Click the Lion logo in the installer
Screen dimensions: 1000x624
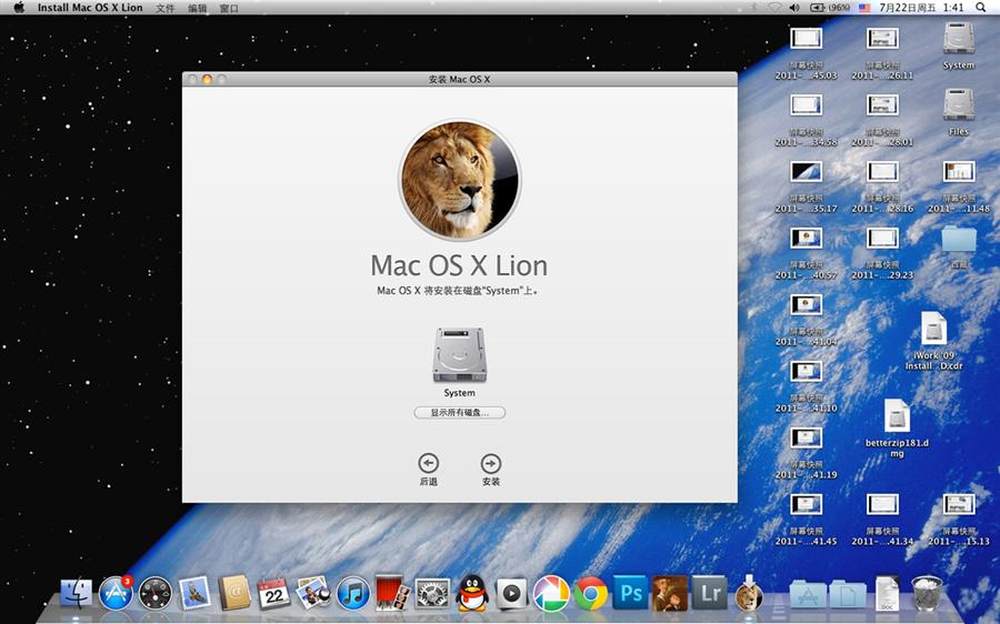click(x=459, y=180)
